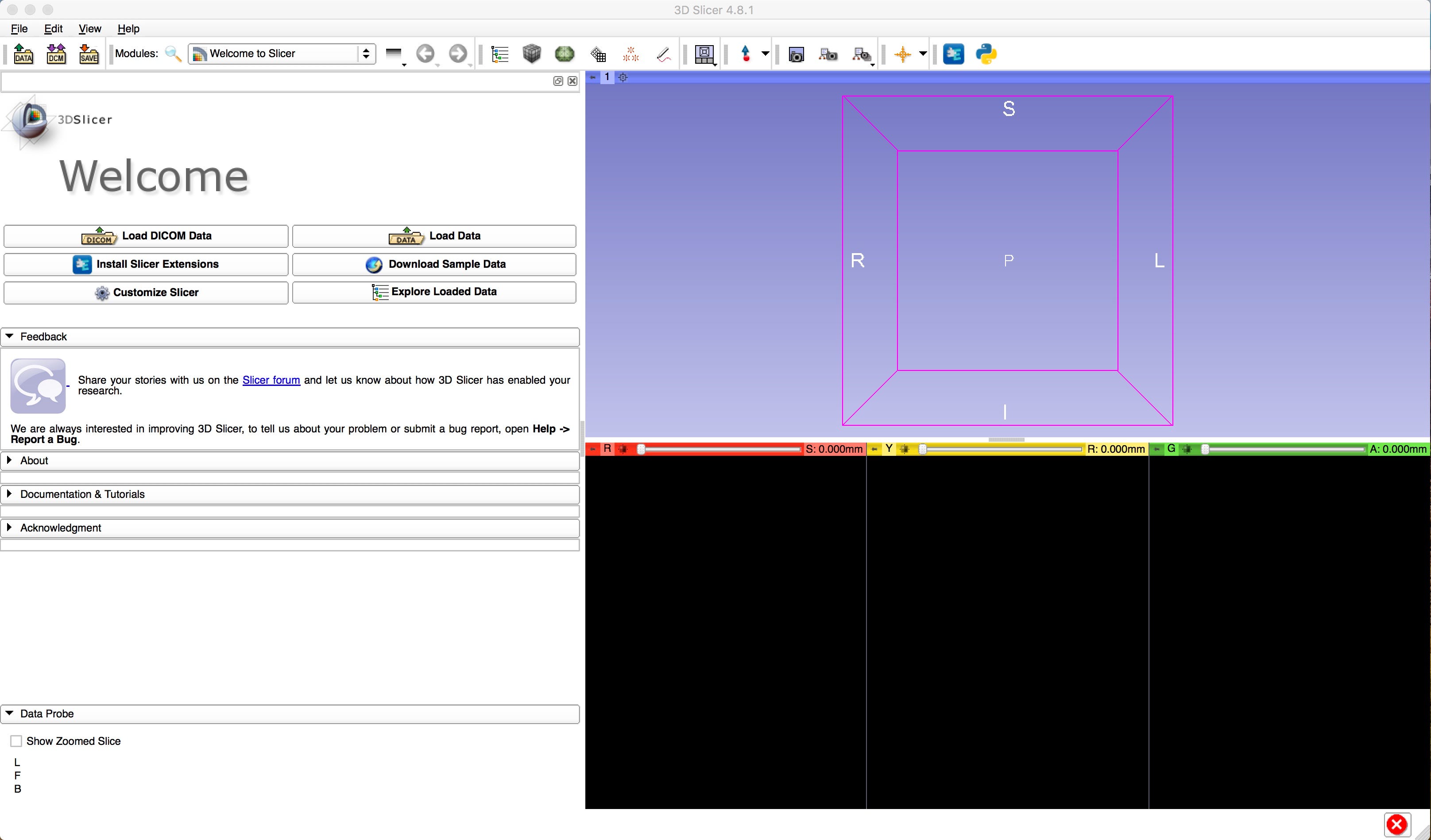Expand Documentation & Tutorials section
Viewport: 1431px width, 840px height.
coord(82,494)
